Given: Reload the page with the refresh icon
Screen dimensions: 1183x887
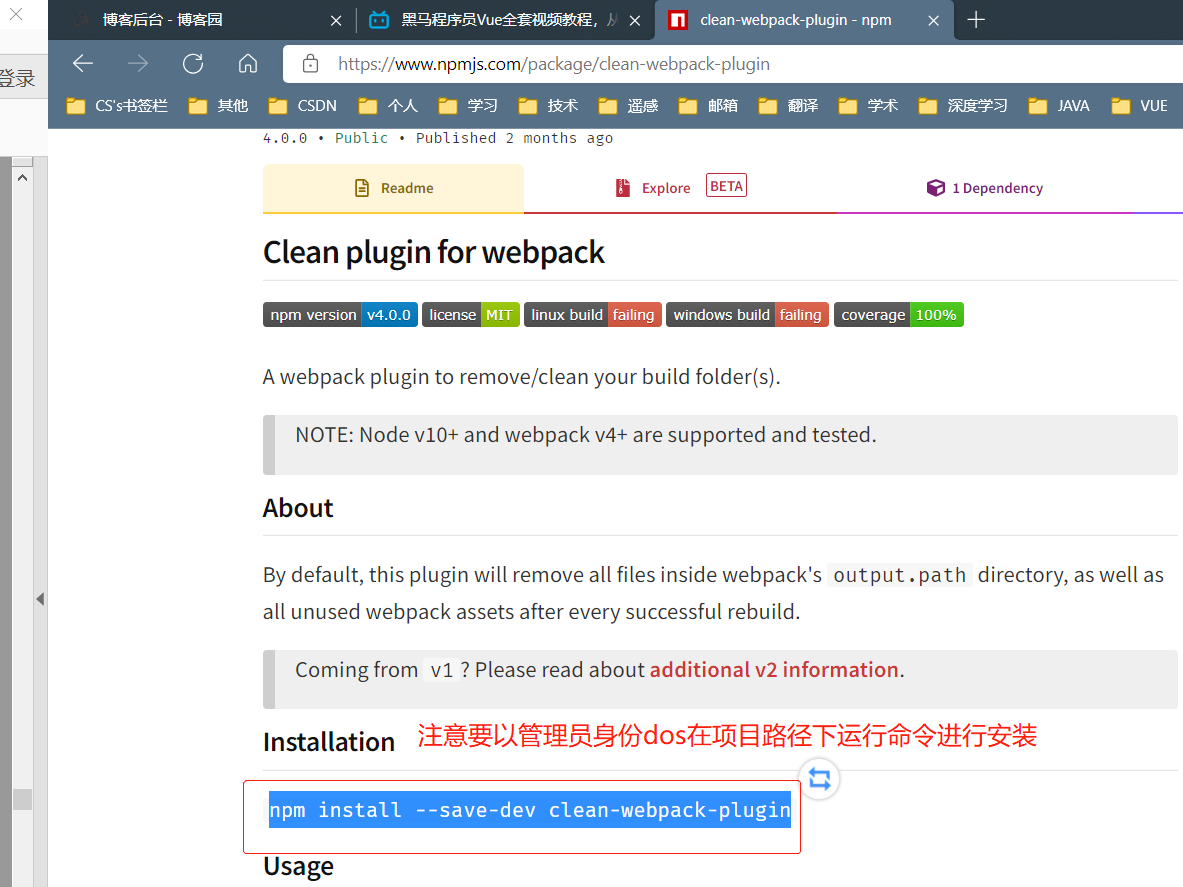Looking at the screenshot, I should 193,64.
